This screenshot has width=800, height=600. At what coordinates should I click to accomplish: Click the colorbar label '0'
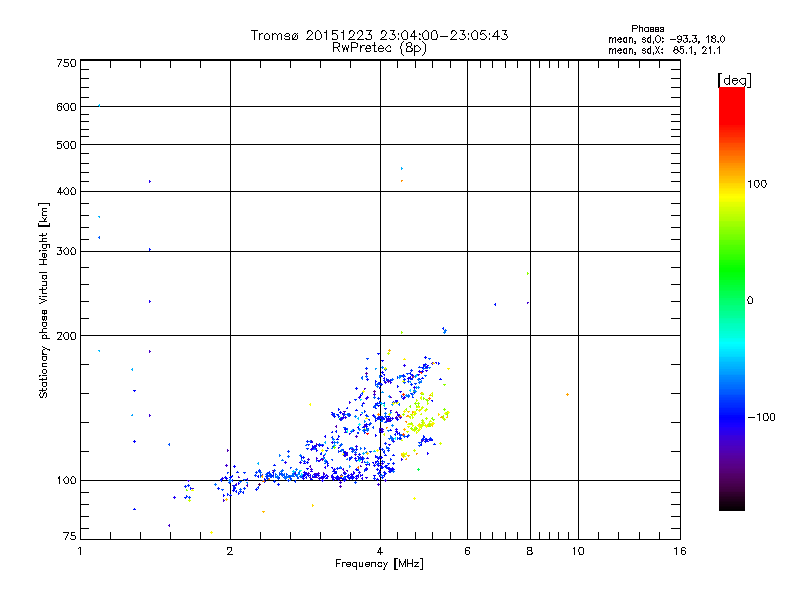click(x=750, y=300)
